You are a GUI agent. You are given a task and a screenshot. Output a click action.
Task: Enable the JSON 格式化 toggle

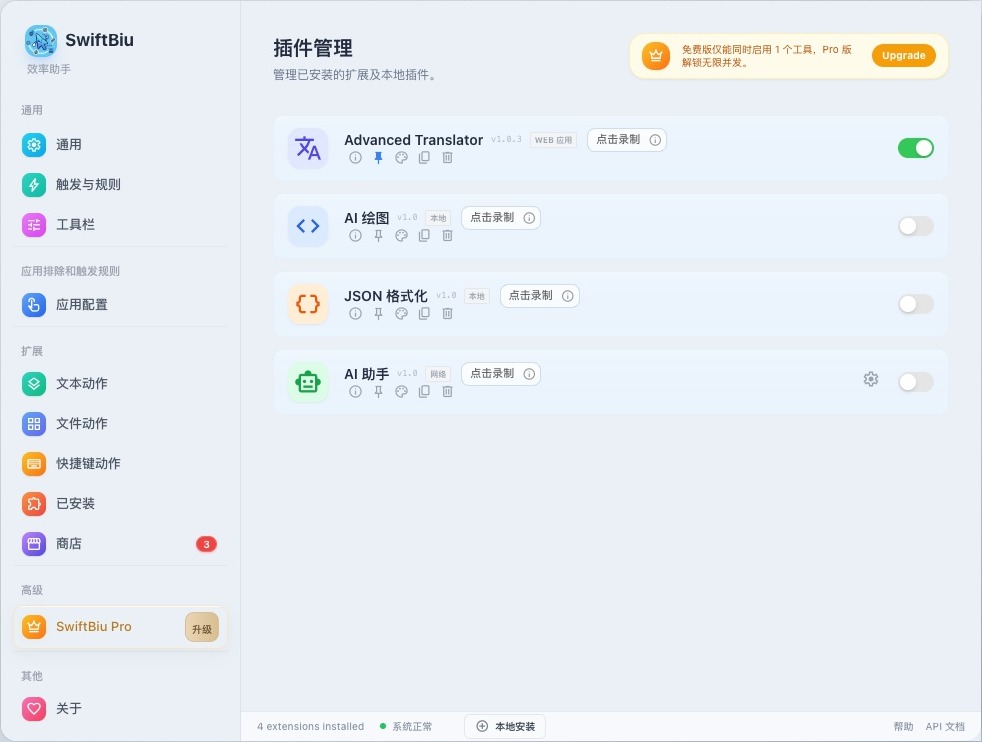[916, 304]
